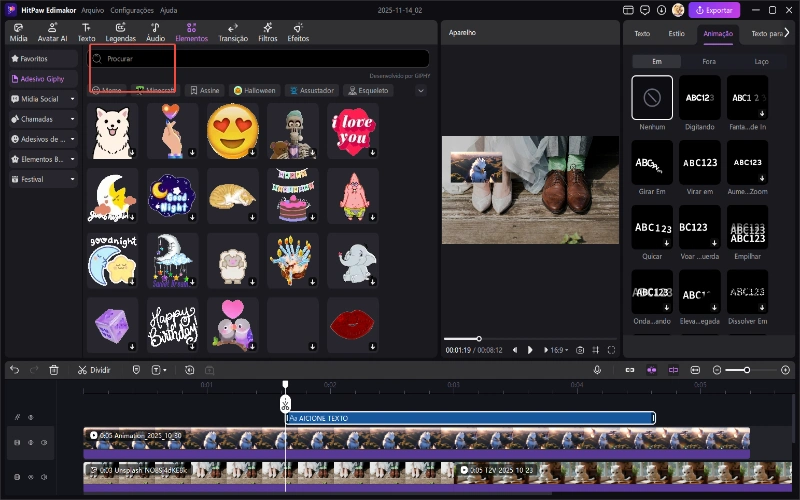Image resolution: width=800 pixels, height=500 pixels.
Task: Switch to the Estilo tab
Action: (676, 33)
